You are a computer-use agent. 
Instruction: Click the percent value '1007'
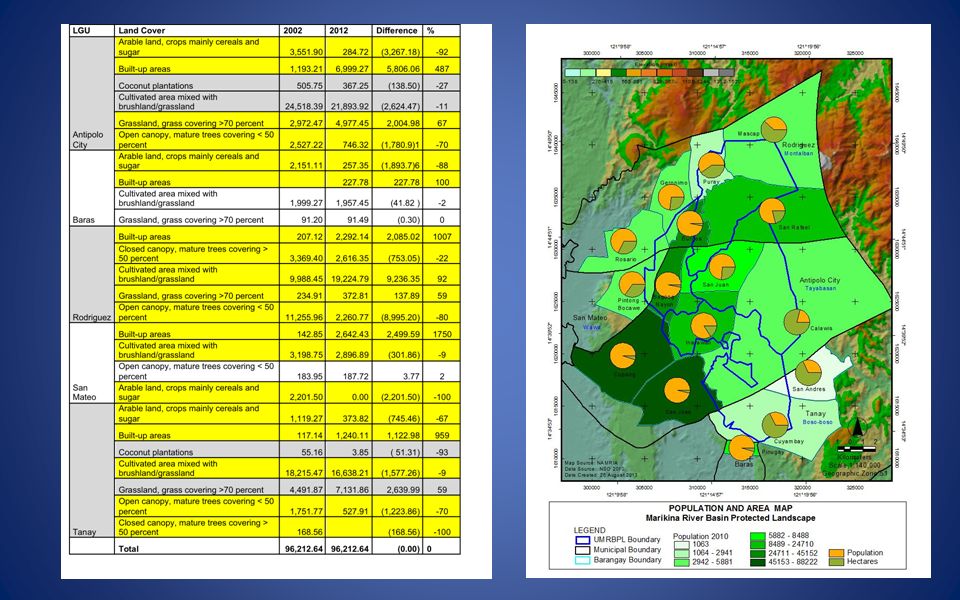[442, 236]
